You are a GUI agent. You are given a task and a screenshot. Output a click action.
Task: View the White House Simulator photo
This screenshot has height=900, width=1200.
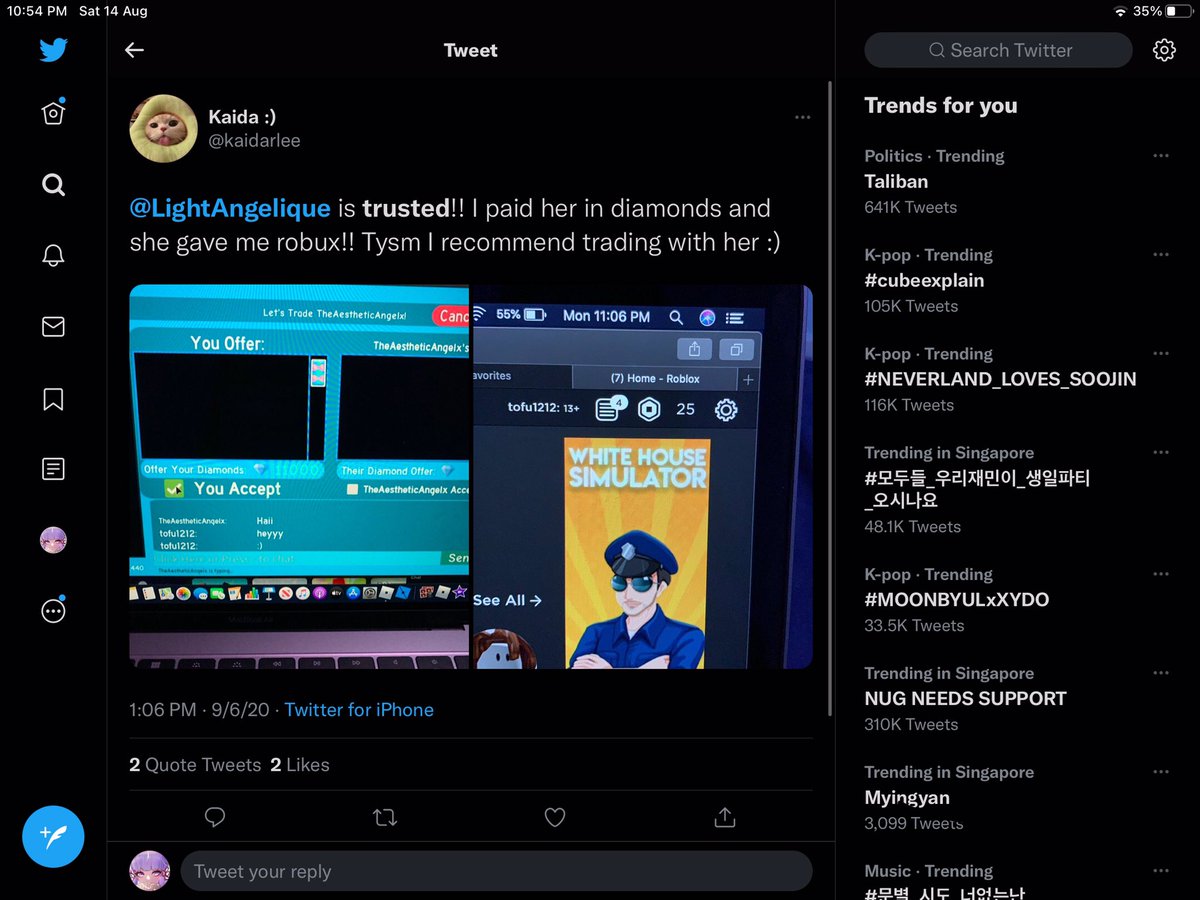(x=642, y=476)
